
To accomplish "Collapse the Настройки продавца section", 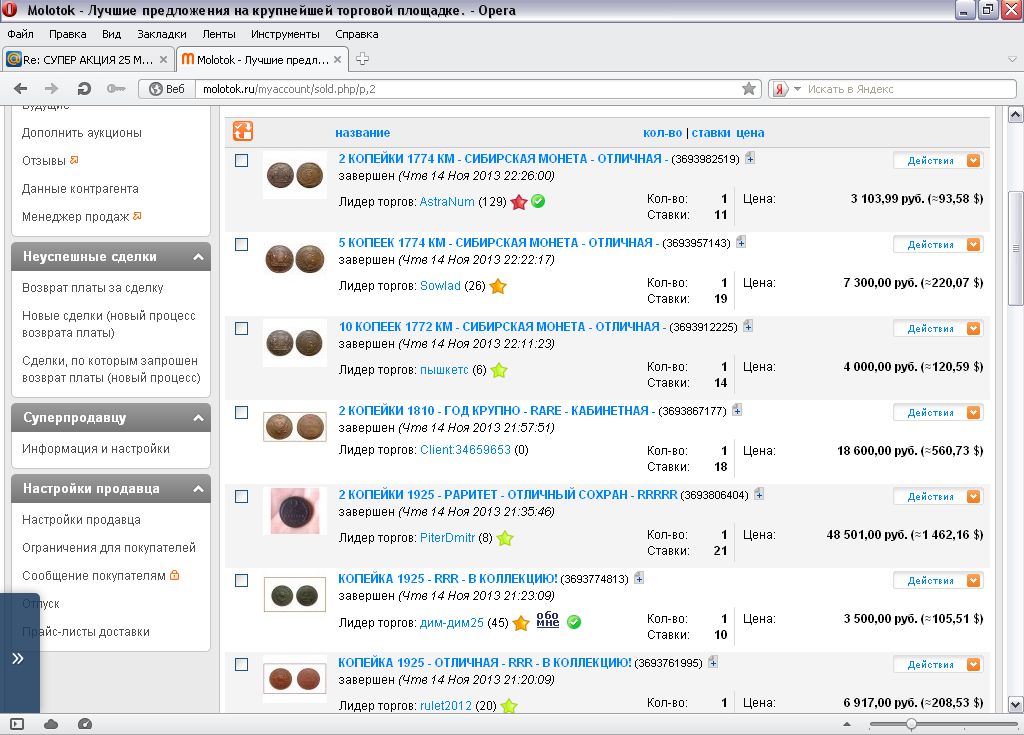I will click(198, 489).
